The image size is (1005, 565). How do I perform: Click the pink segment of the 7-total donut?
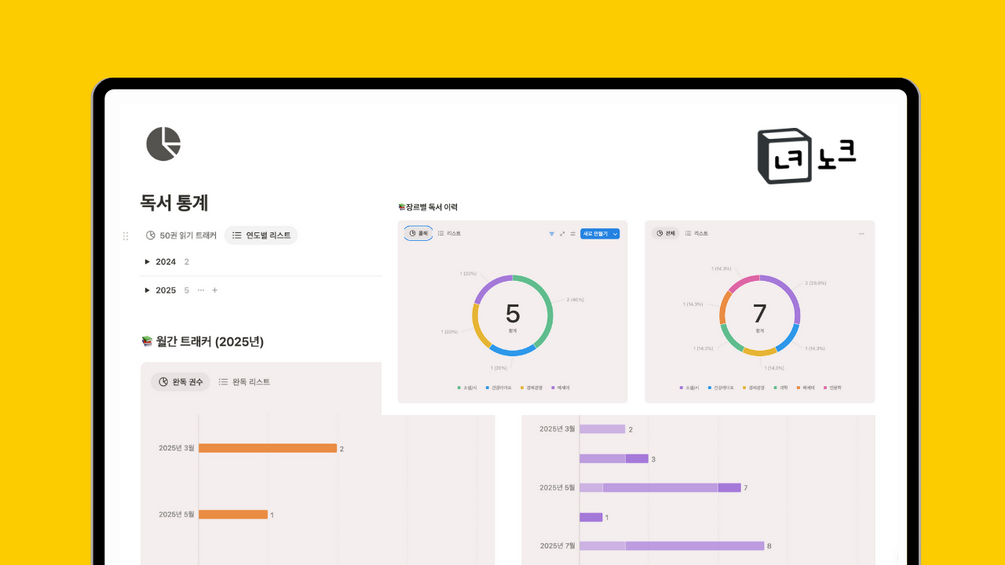(743, 282)
